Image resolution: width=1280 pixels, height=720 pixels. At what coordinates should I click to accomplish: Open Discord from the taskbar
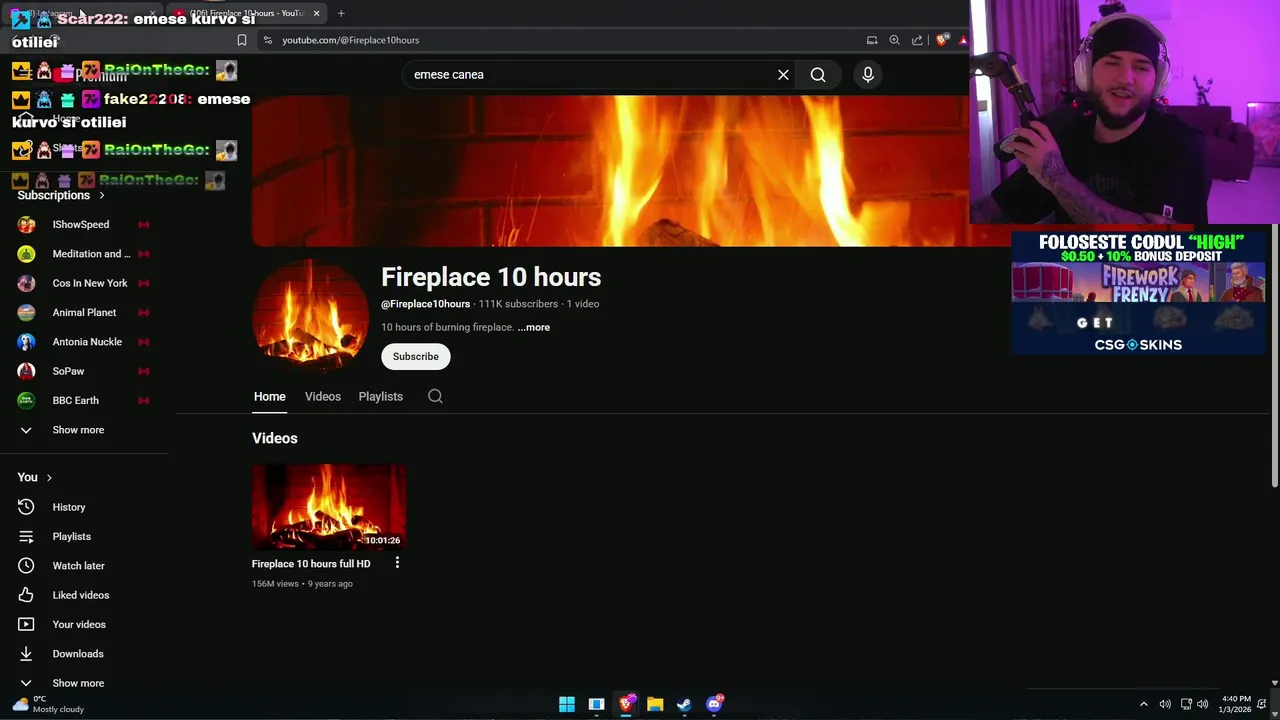click(714, 704)
